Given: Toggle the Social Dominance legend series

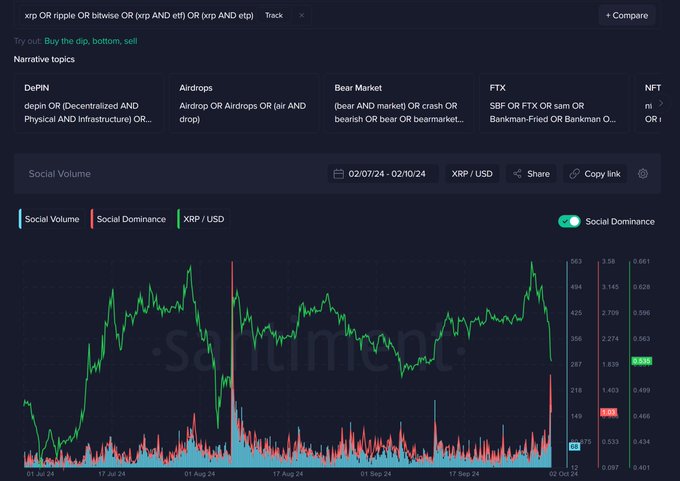Looking at the screenshot, I should pos(131,219).
